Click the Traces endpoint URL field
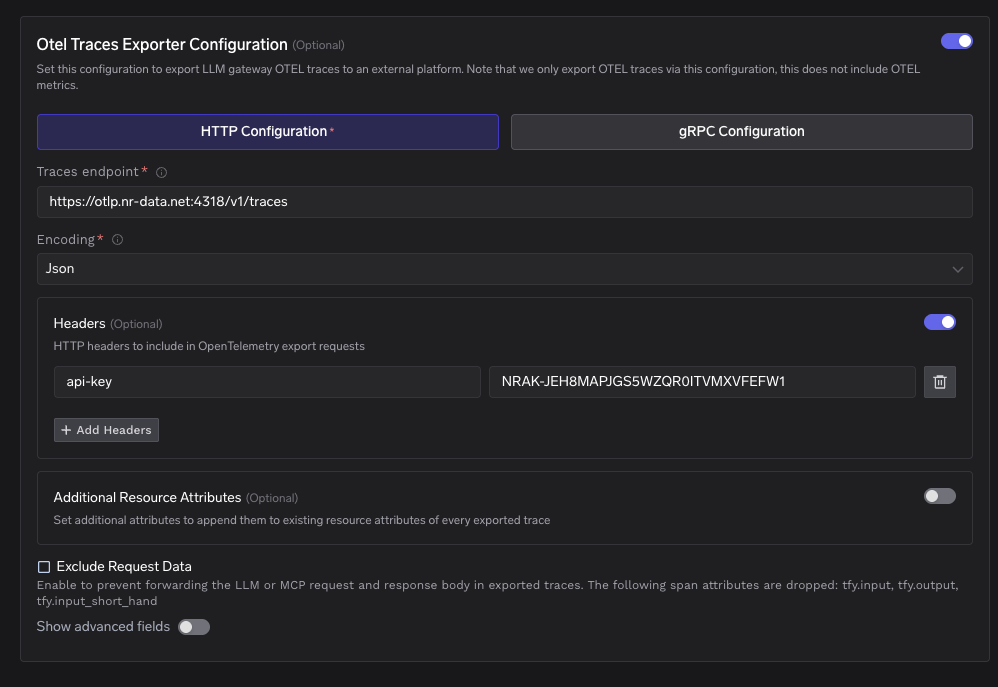The height and width of the screenshot is (687, 998). [x=505, y=202]
